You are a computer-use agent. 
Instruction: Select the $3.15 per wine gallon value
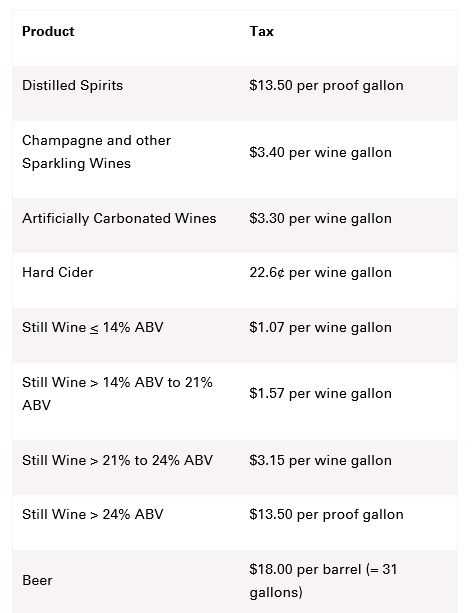[320, 460]
